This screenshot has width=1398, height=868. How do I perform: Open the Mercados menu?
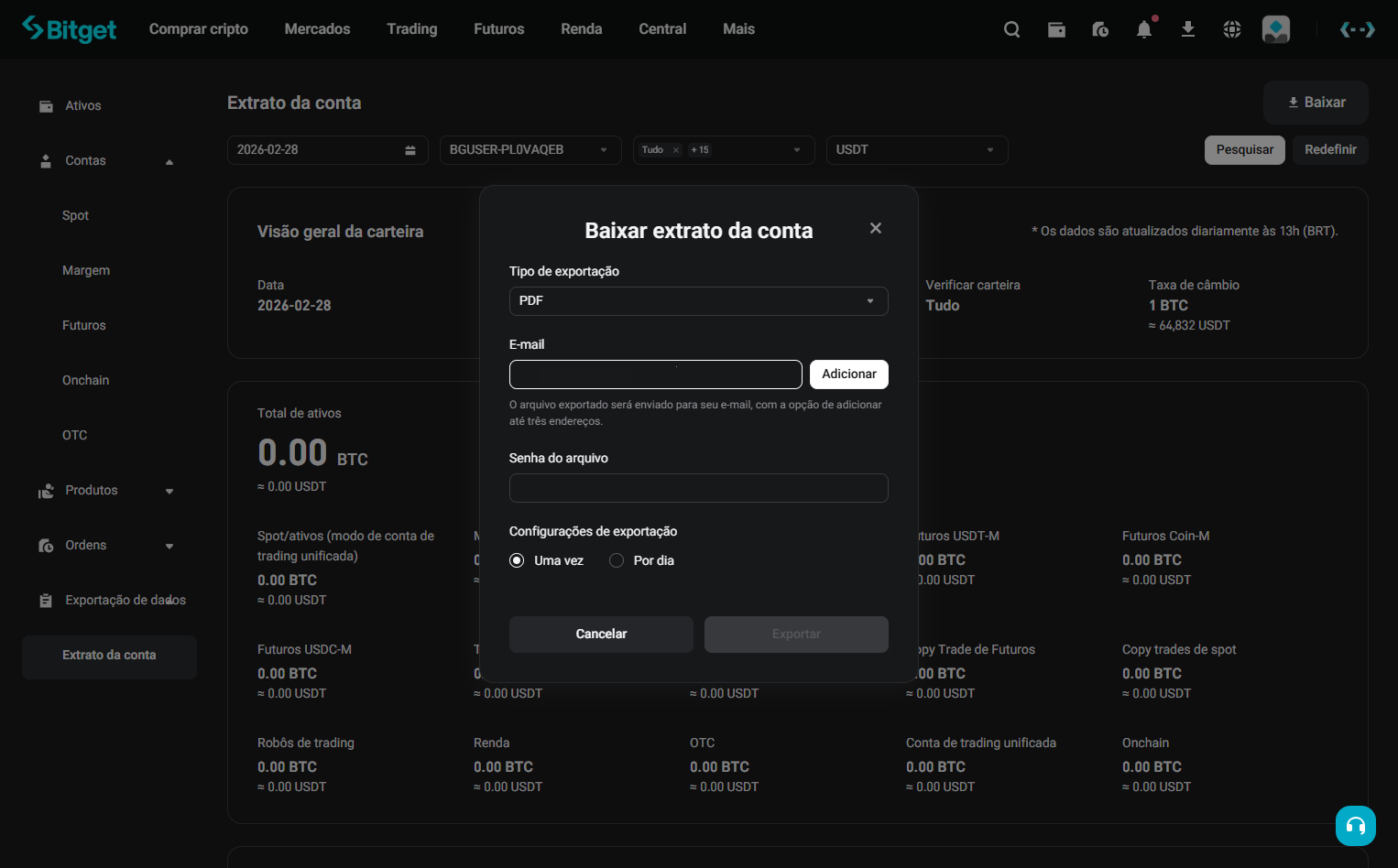pyautogui.click(x=318, y=29)
